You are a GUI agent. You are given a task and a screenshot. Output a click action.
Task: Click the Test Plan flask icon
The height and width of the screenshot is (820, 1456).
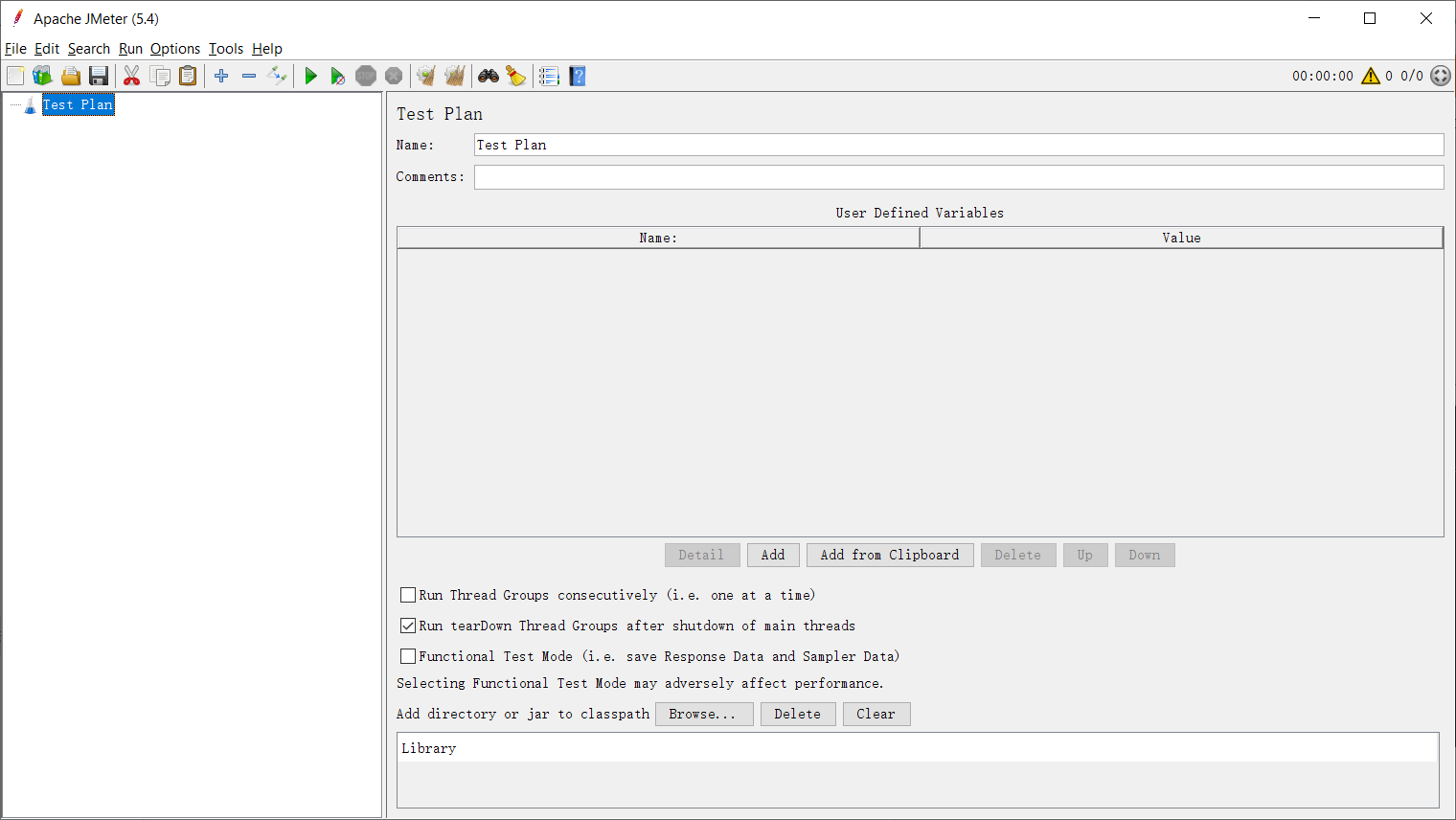[x=30, y=104]
